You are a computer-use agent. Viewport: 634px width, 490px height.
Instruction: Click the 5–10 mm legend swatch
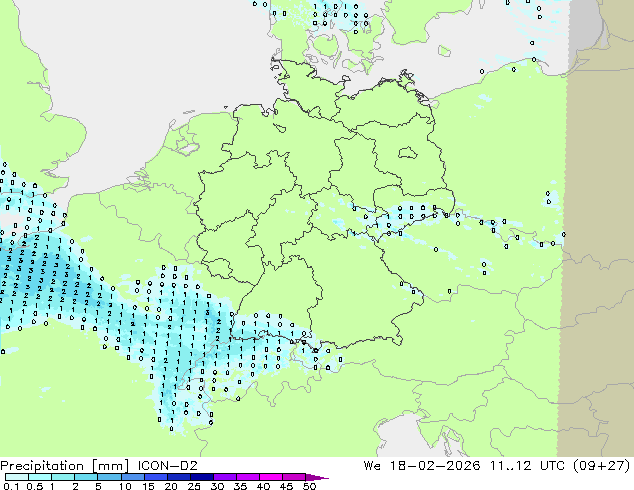110,477
